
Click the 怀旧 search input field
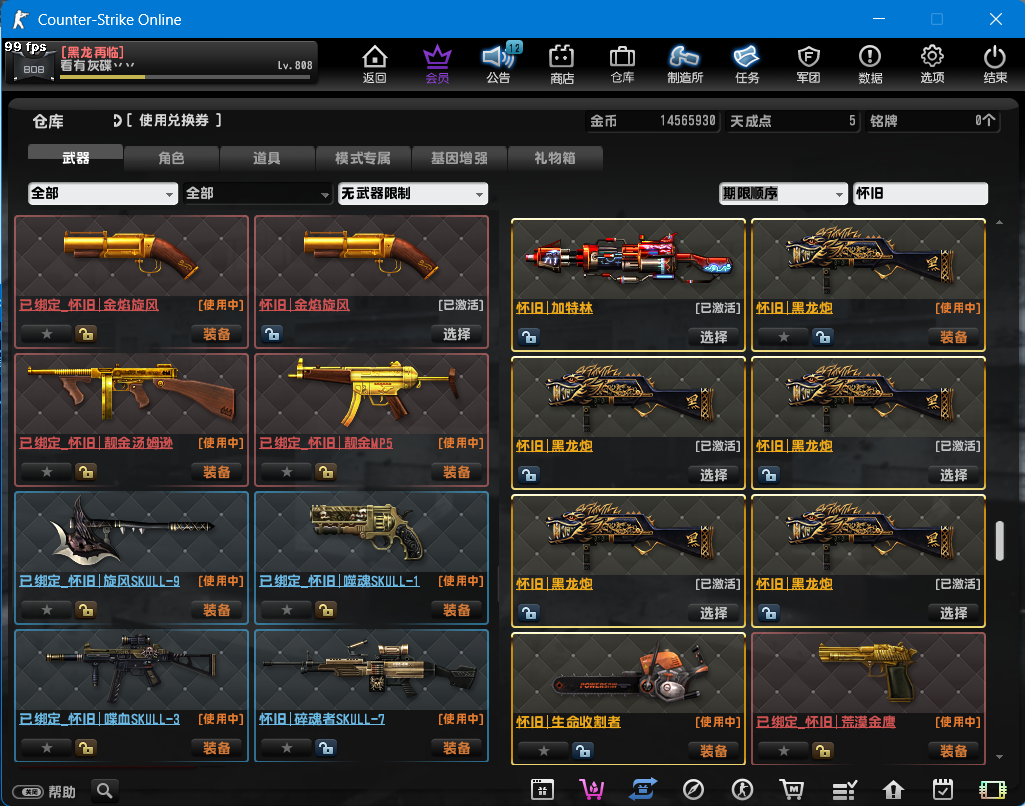click(920, 193)
